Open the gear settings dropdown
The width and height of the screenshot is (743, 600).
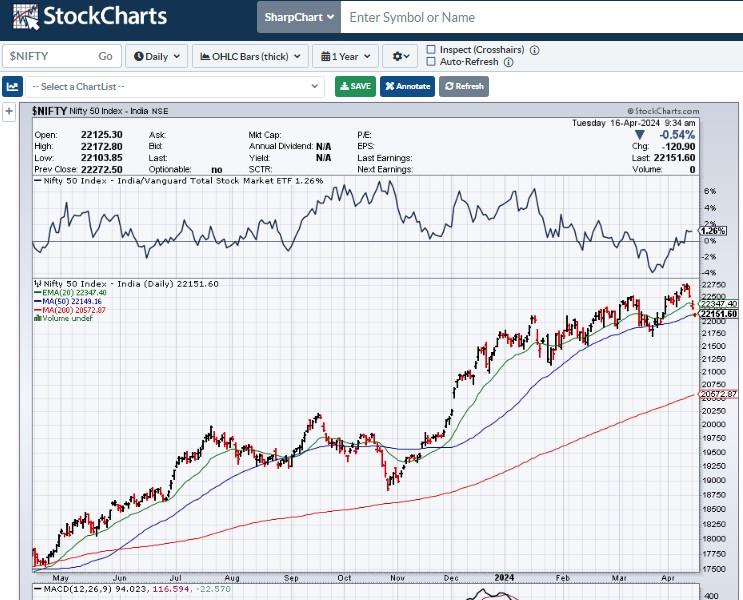tap(400, 56)
